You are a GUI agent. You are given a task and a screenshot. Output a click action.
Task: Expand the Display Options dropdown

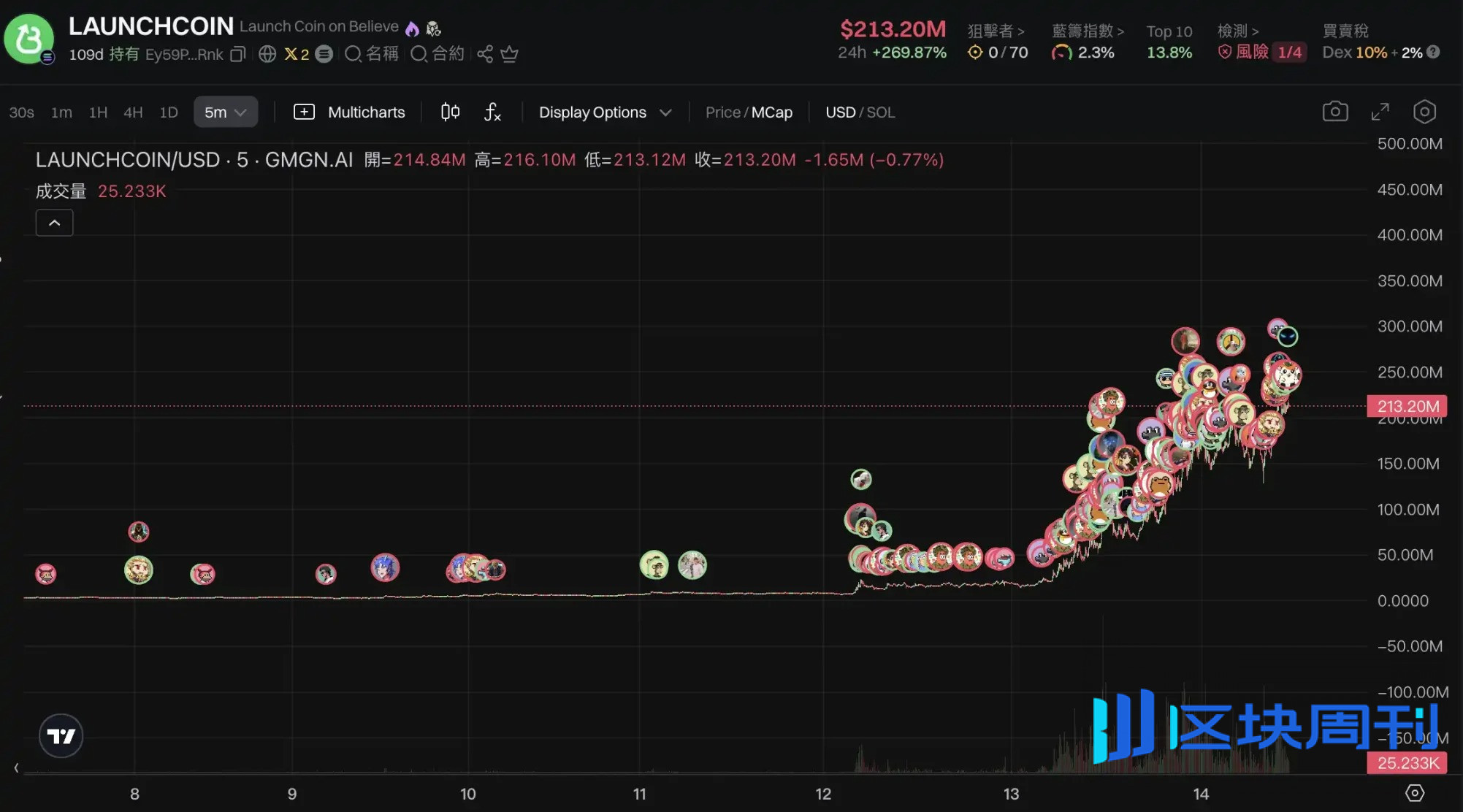[605, 112]
